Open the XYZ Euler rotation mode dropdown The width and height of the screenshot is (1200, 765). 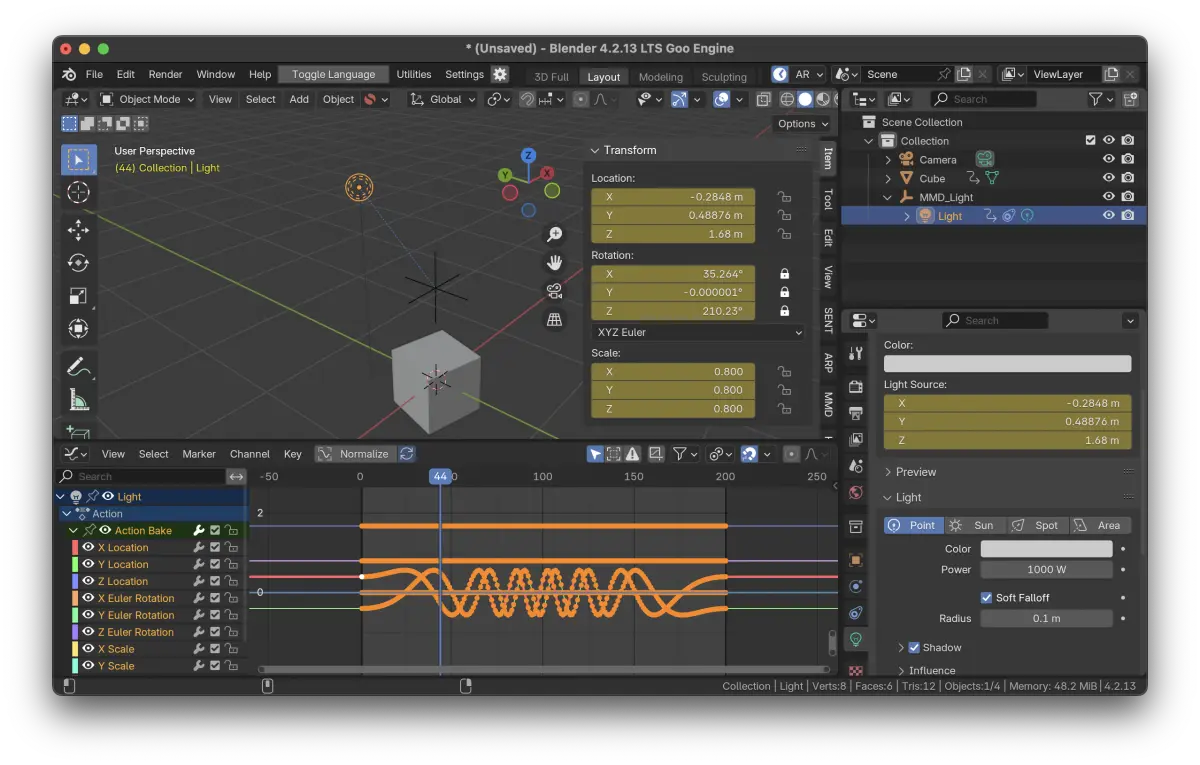point(699,332)
